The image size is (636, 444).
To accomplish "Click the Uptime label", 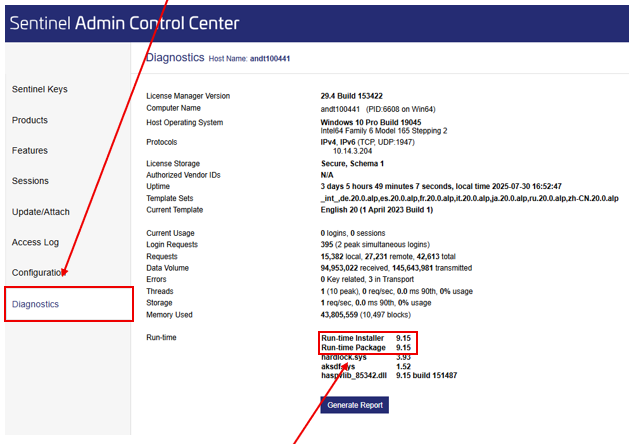I will click(158, 187).
